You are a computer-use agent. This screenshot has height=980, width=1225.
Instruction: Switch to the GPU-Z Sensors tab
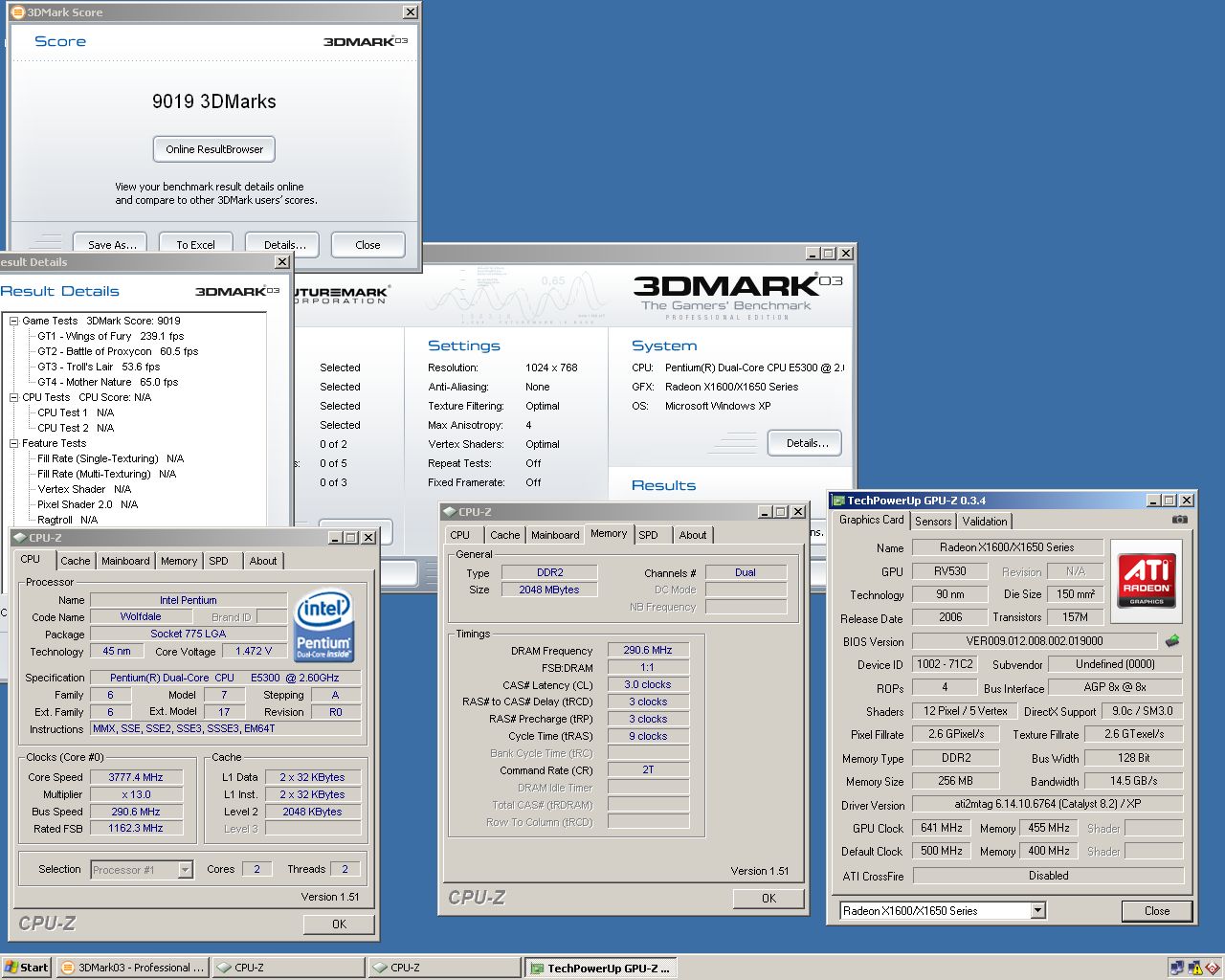click(x=933, y=522)
